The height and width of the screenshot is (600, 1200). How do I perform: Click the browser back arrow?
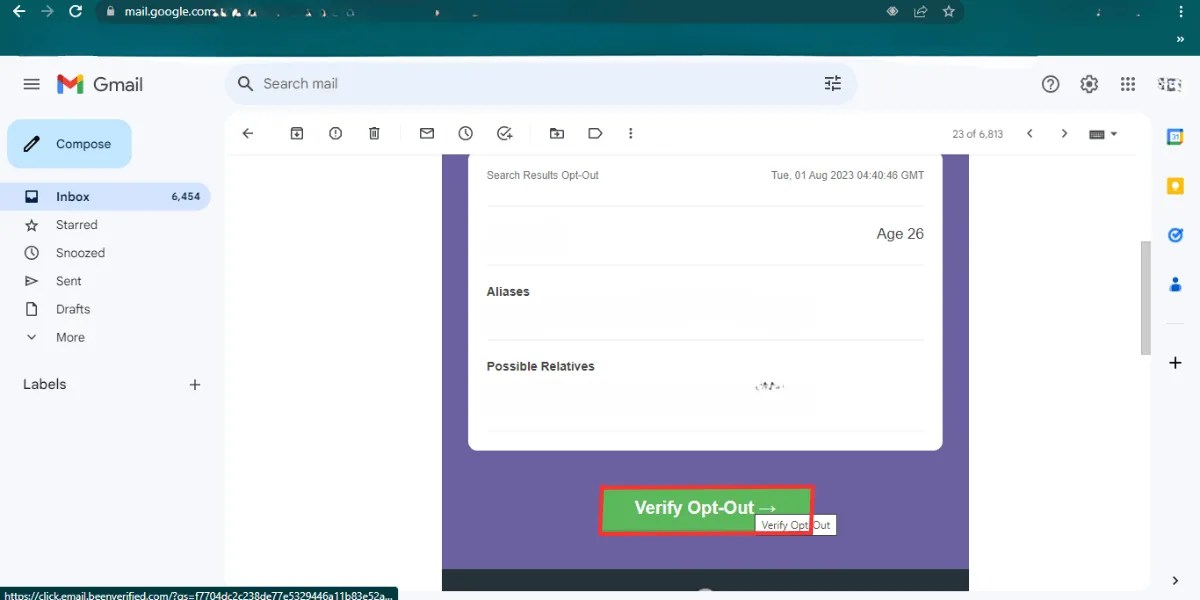(18, 12)
